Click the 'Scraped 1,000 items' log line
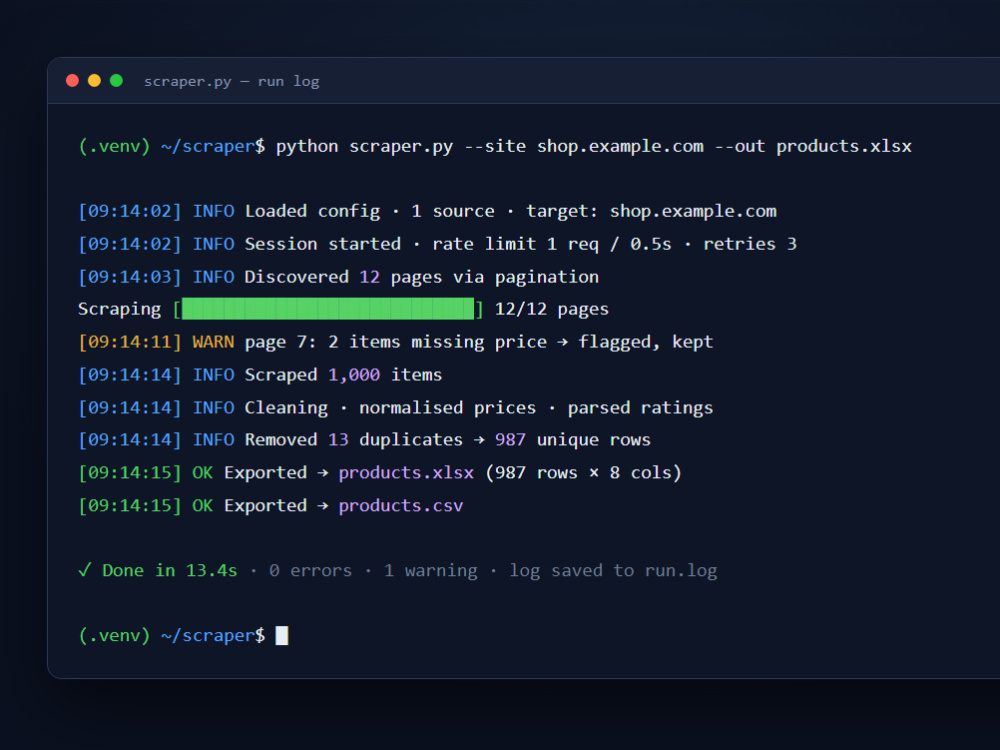 point(260,374)
